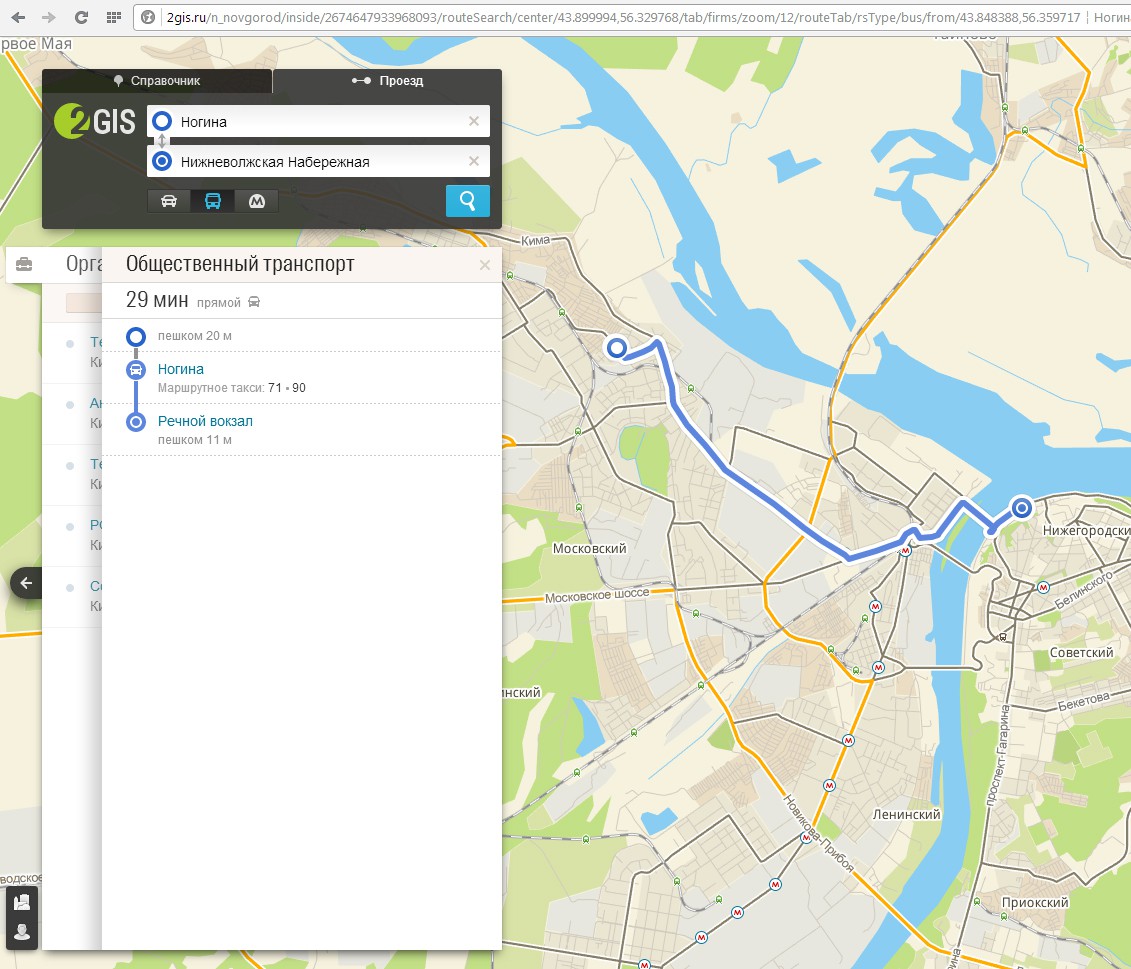Open the Речной вокзал stop link
Image resolution: width=1131 pixels, height=969 pixels.
pyautogui.click(x=205, y=421)
